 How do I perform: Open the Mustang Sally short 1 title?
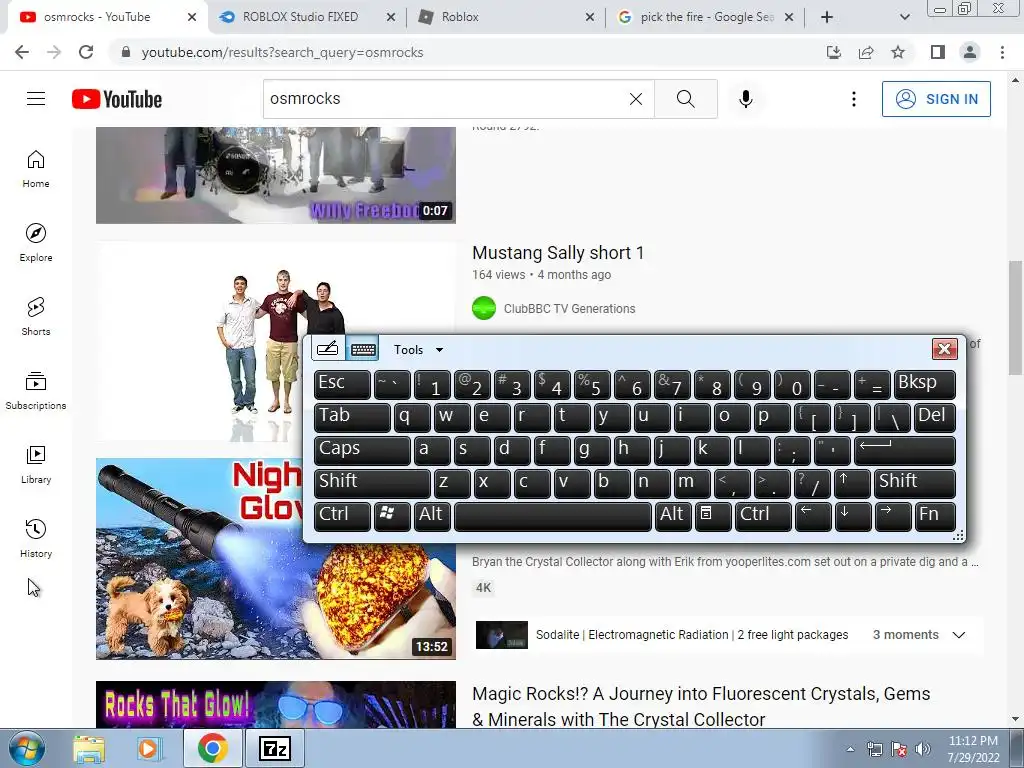[x=558, y=253]
